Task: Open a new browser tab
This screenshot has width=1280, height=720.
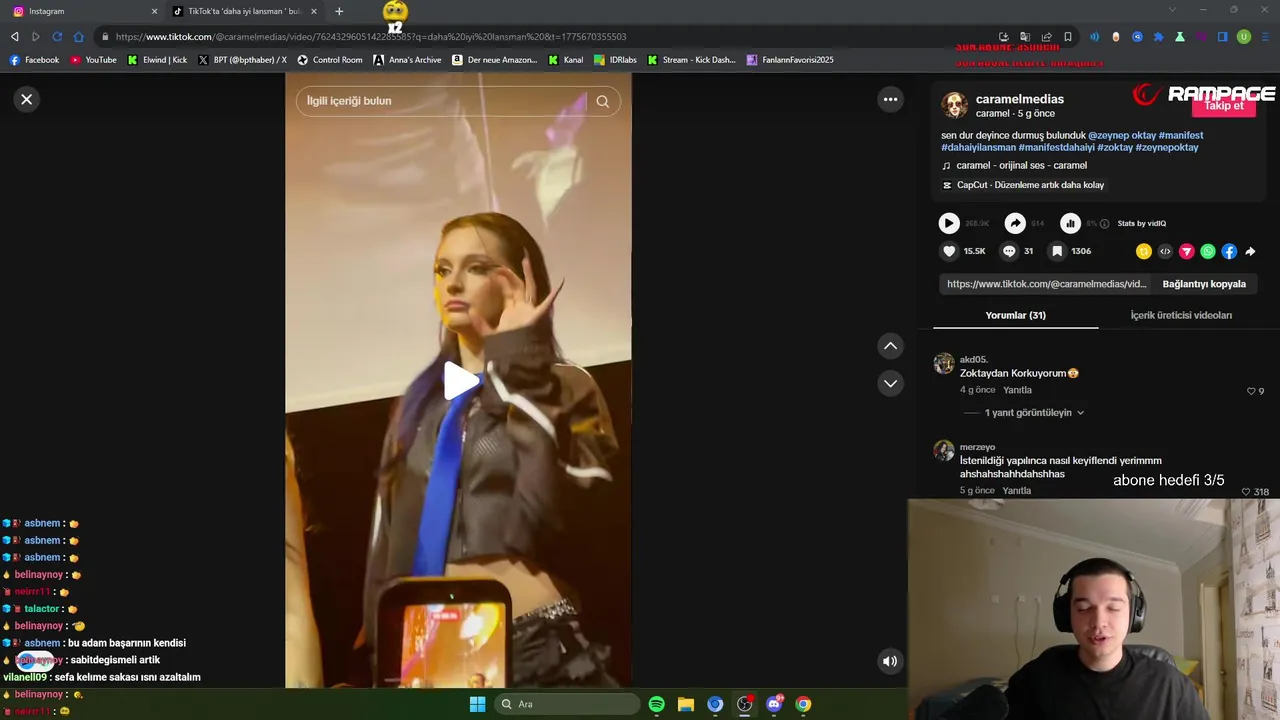Action: pos(339,11)
